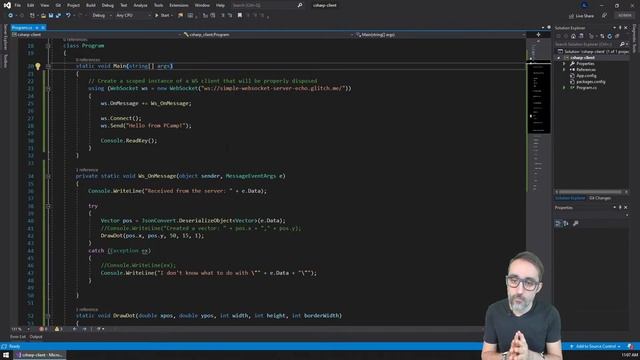Open the Error List tab
Viewport: 640px width, 360px height.
pos(18,337)
